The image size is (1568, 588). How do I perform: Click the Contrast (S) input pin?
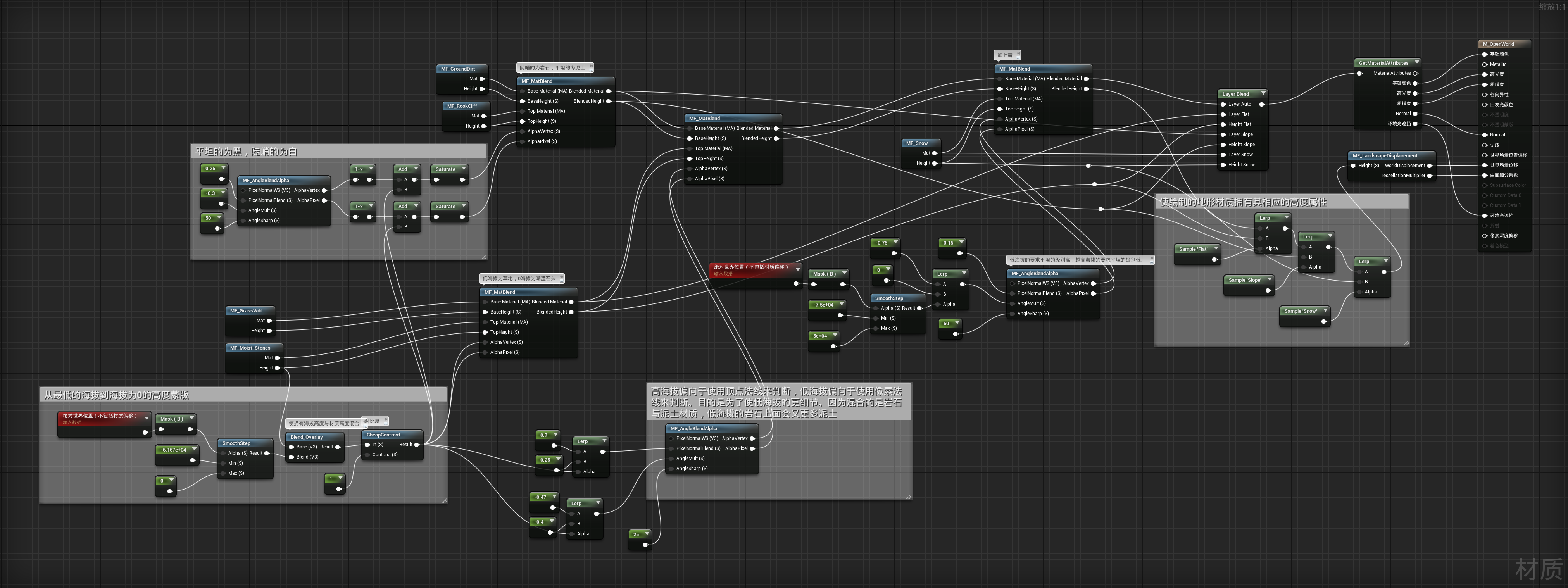click(367, 455)
